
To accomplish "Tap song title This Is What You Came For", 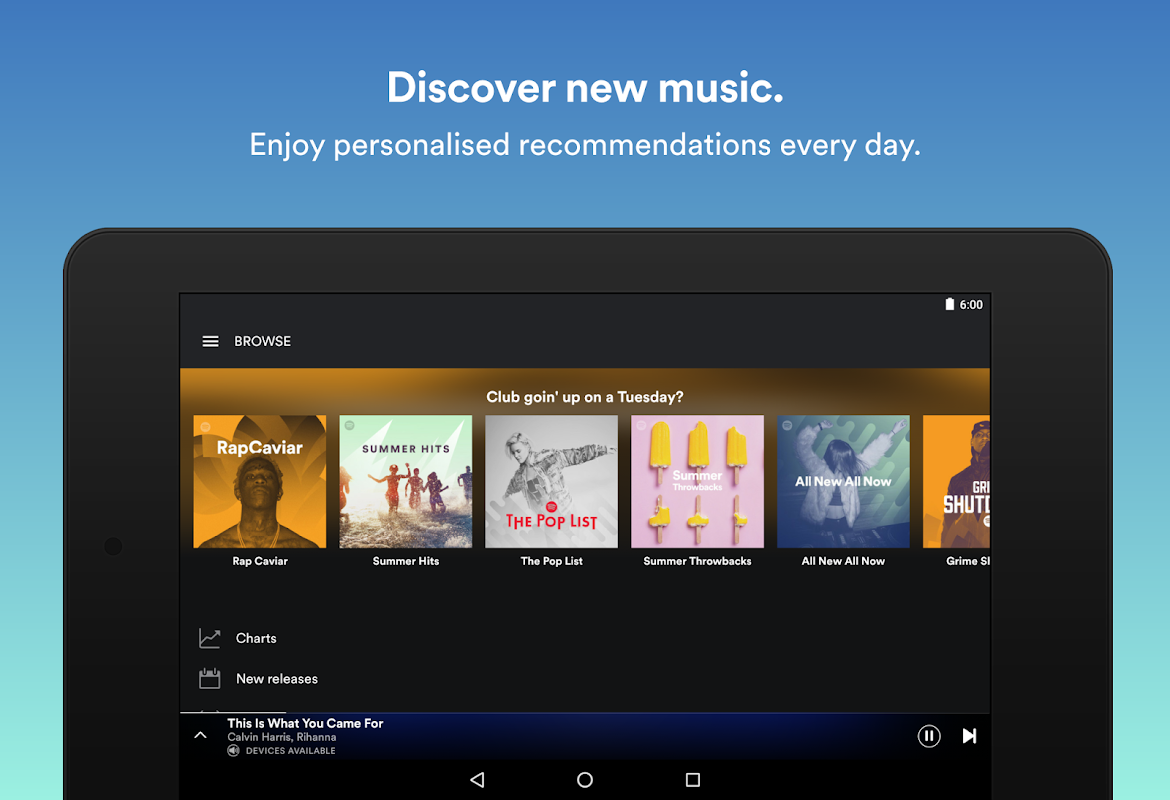I will (305, 723).
